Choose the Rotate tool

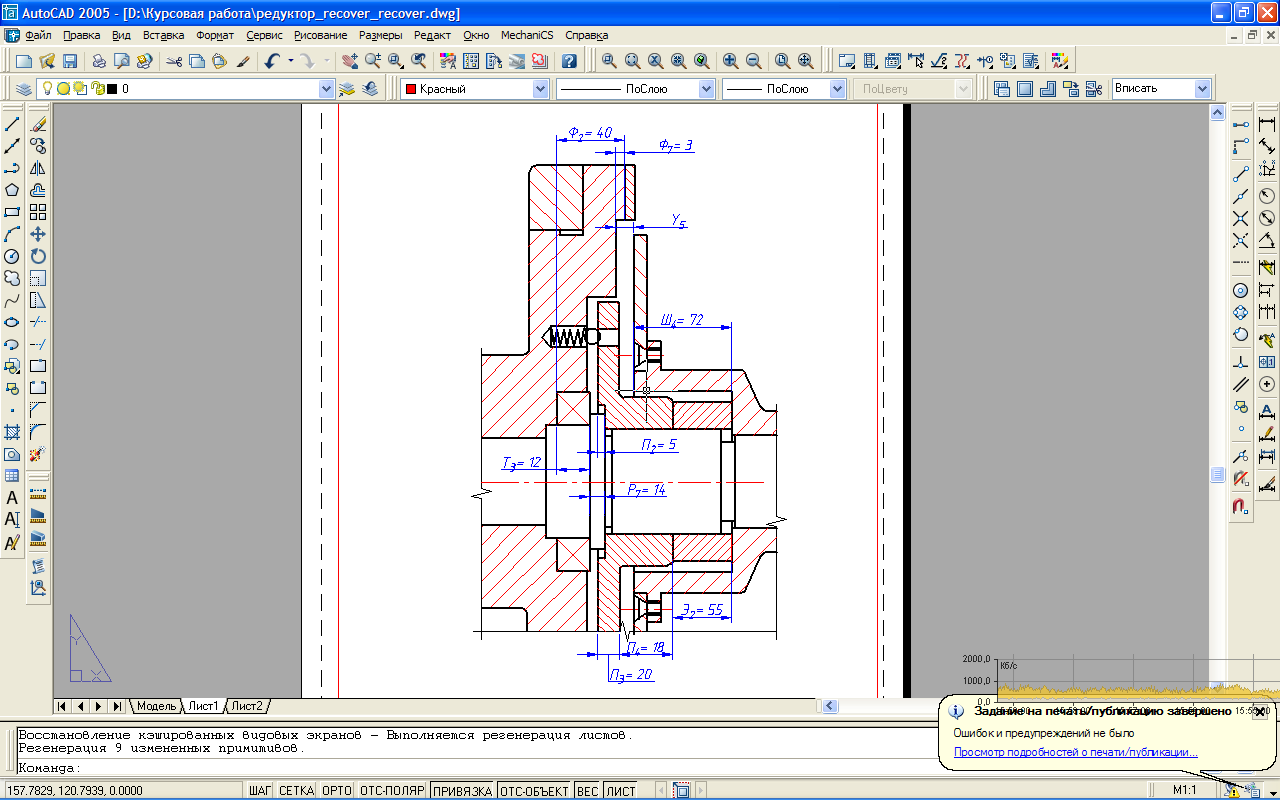coord(38,256)
